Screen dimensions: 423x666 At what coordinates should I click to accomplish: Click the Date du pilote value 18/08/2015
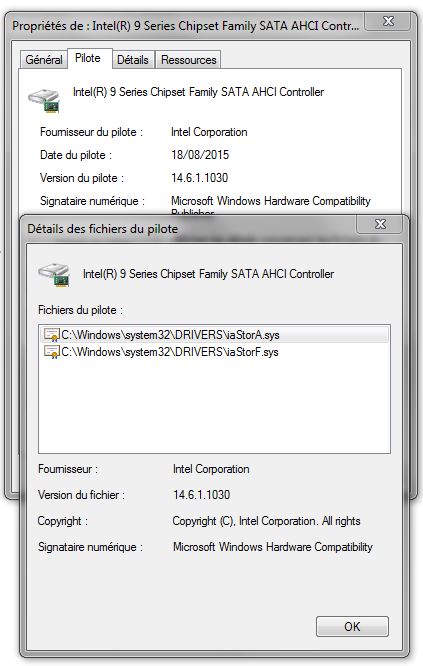click(x=200, y=155)
